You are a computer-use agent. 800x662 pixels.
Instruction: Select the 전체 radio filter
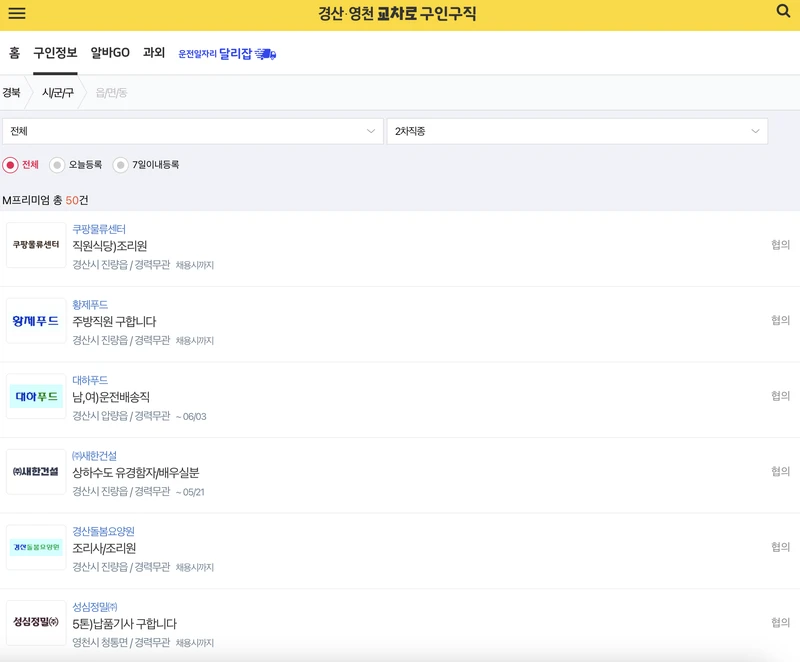(9, 164)
